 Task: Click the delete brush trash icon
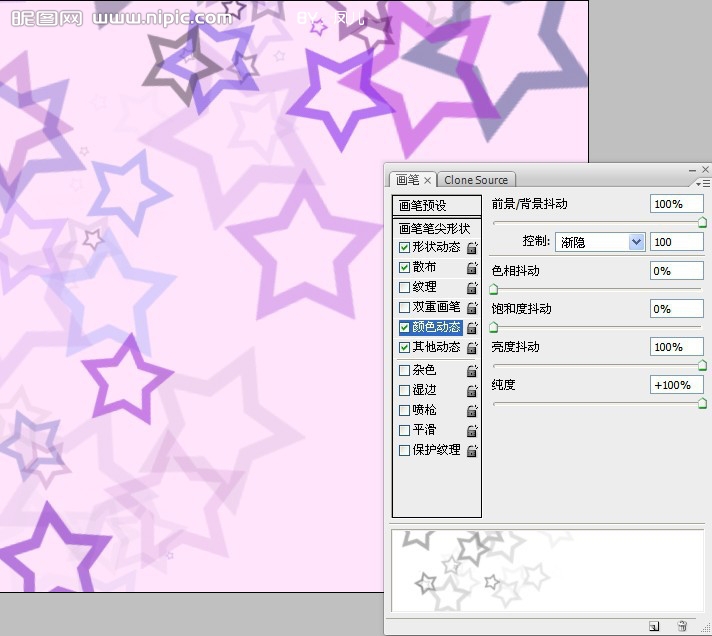pos(682,626)
